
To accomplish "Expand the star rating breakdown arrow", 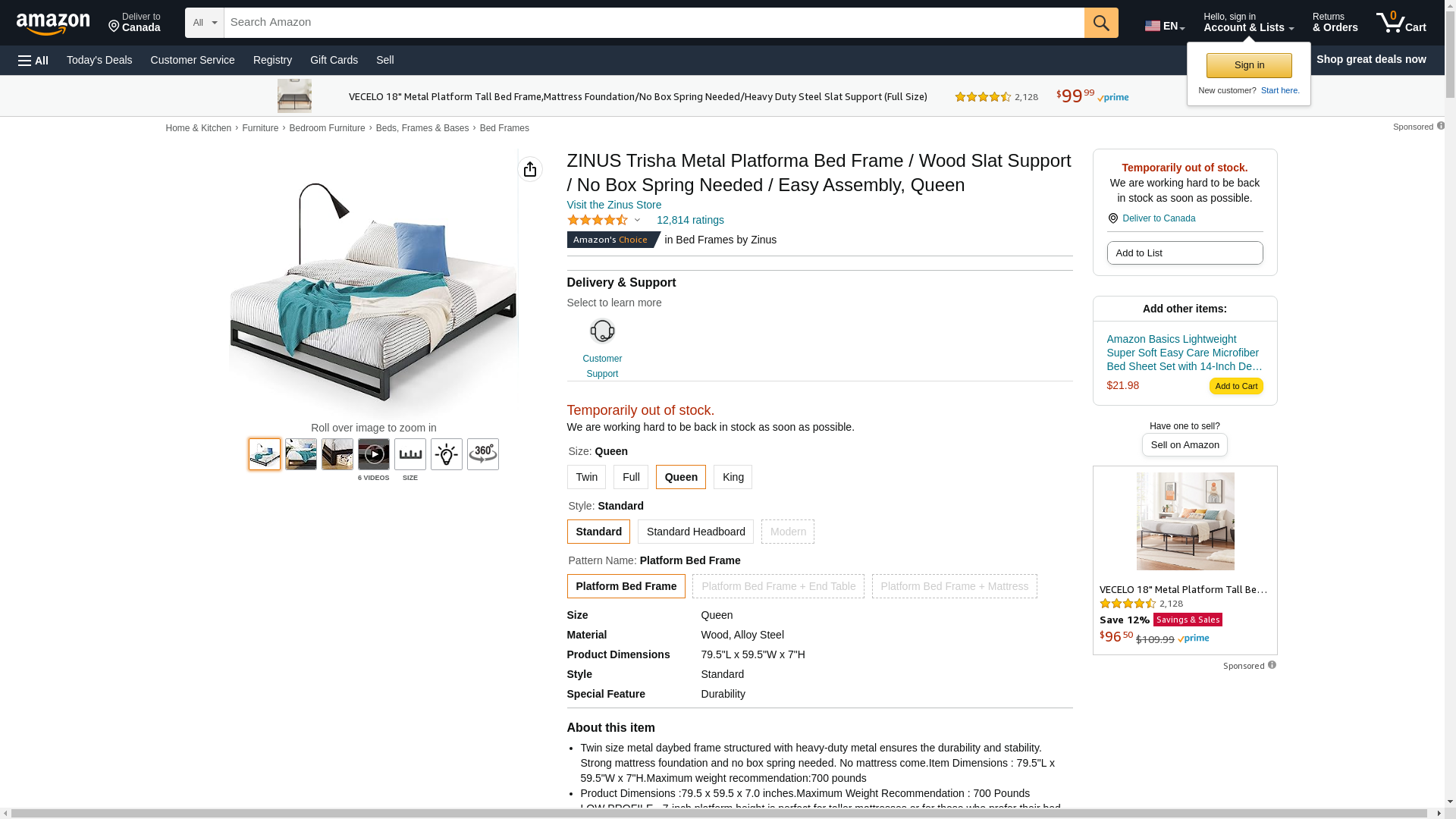I will pyautogui.click(x=637, y=221).
